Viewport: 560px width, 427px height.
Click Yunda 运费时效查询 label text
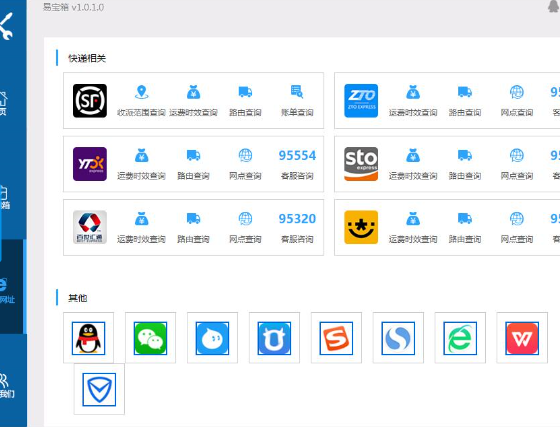tap(413, 239)
